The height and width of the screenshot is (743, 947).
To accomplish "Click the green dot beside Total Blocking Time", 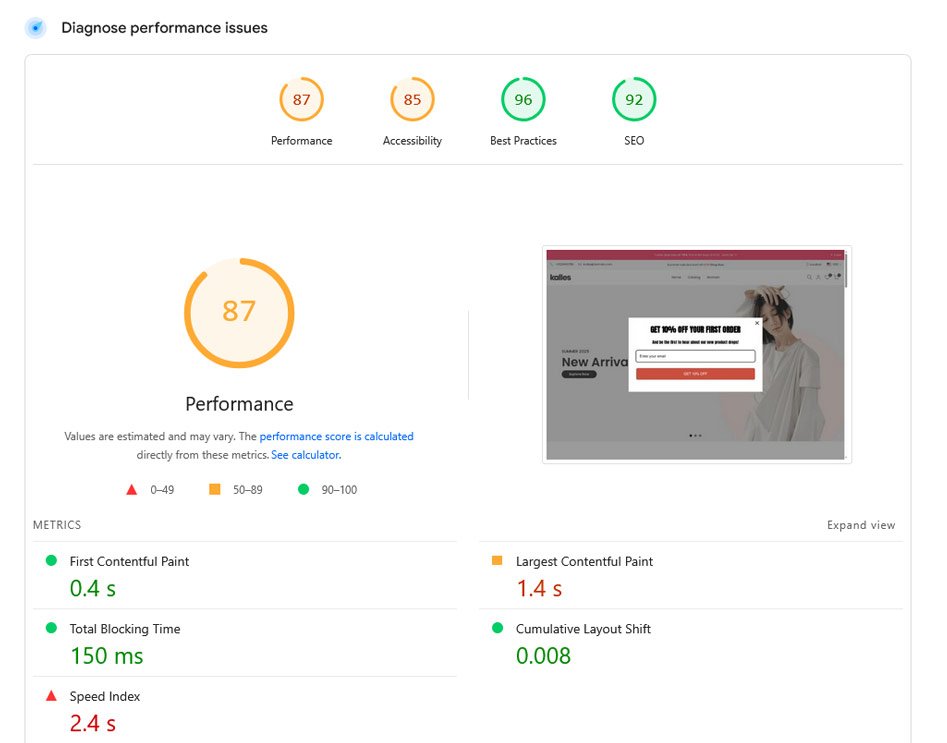I will pyautogui.click(x=51, y=628).
